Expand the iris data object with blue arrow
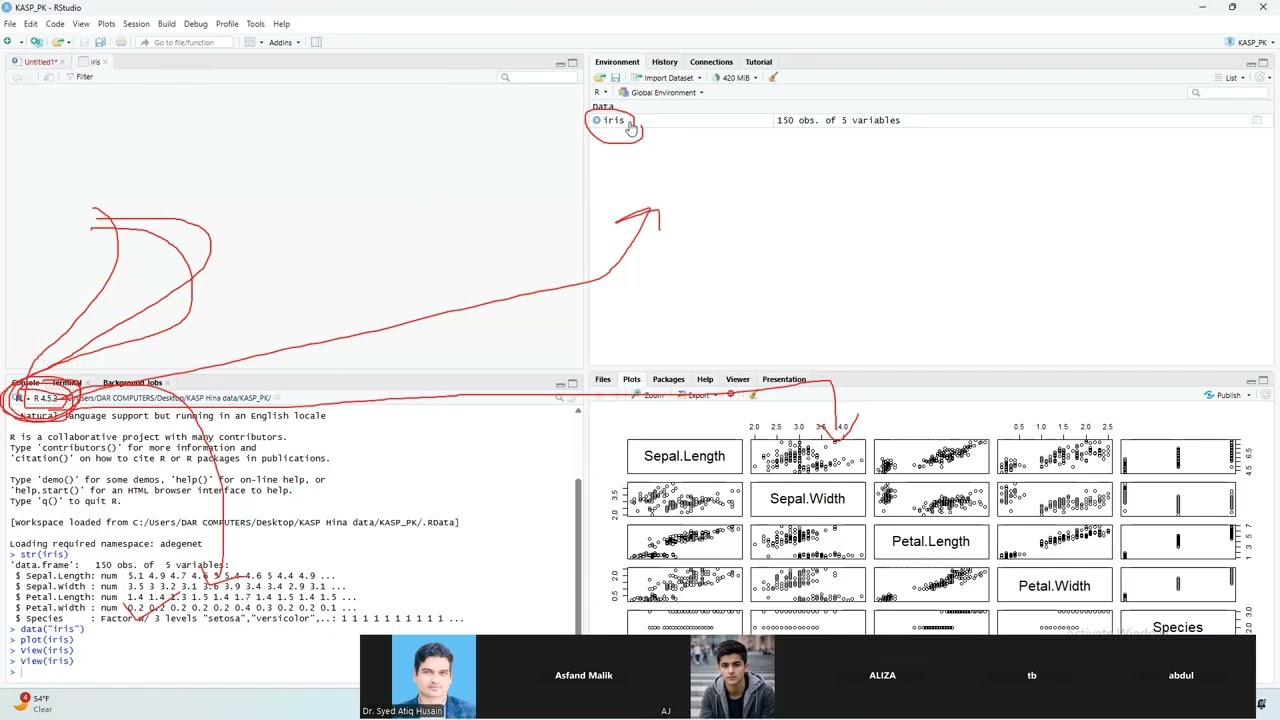Screen dimensions: 1280x720 pos(596,120)
